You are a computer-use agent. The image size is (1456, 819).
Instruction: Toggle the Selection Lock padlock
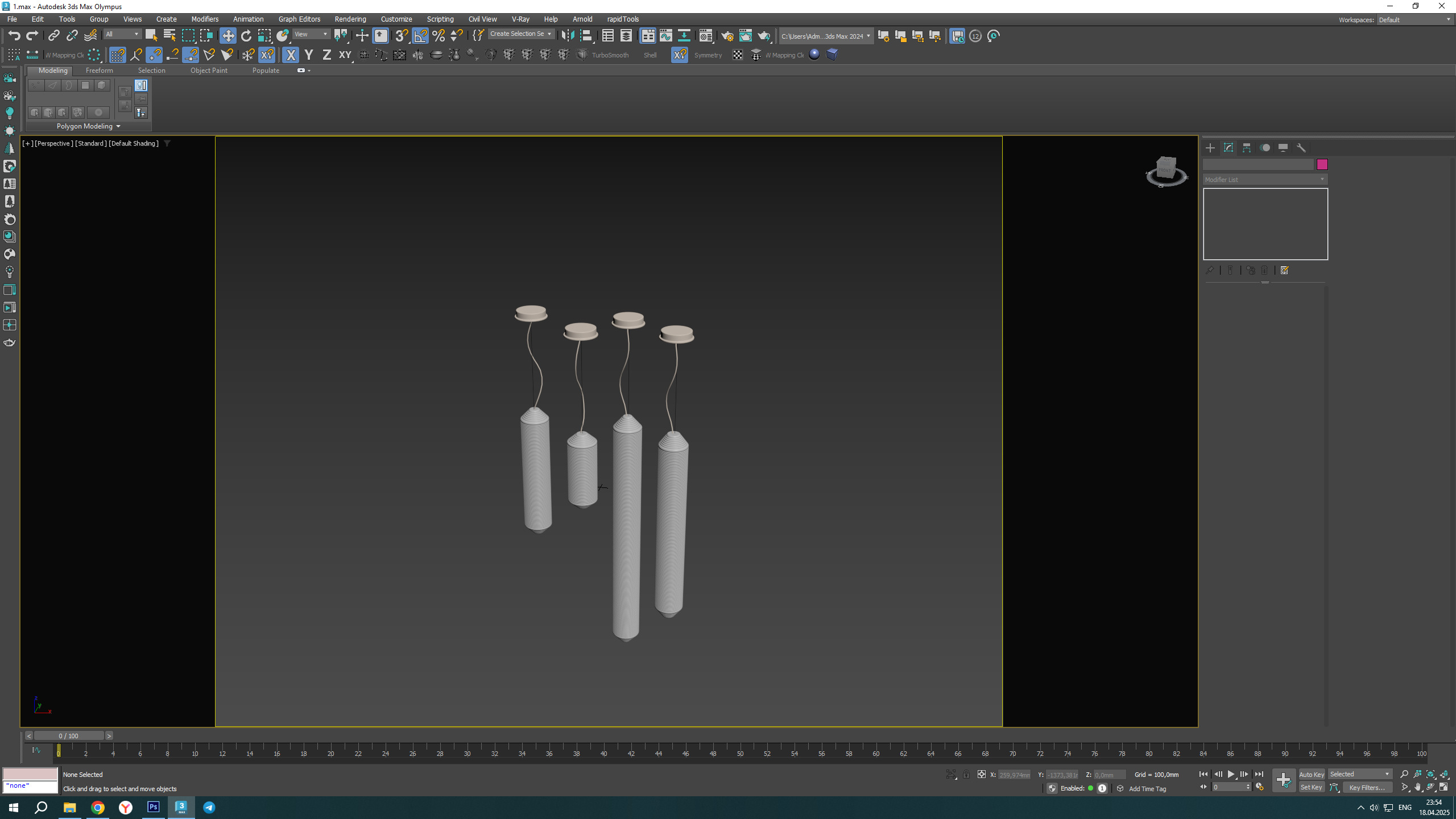[966, 775]
